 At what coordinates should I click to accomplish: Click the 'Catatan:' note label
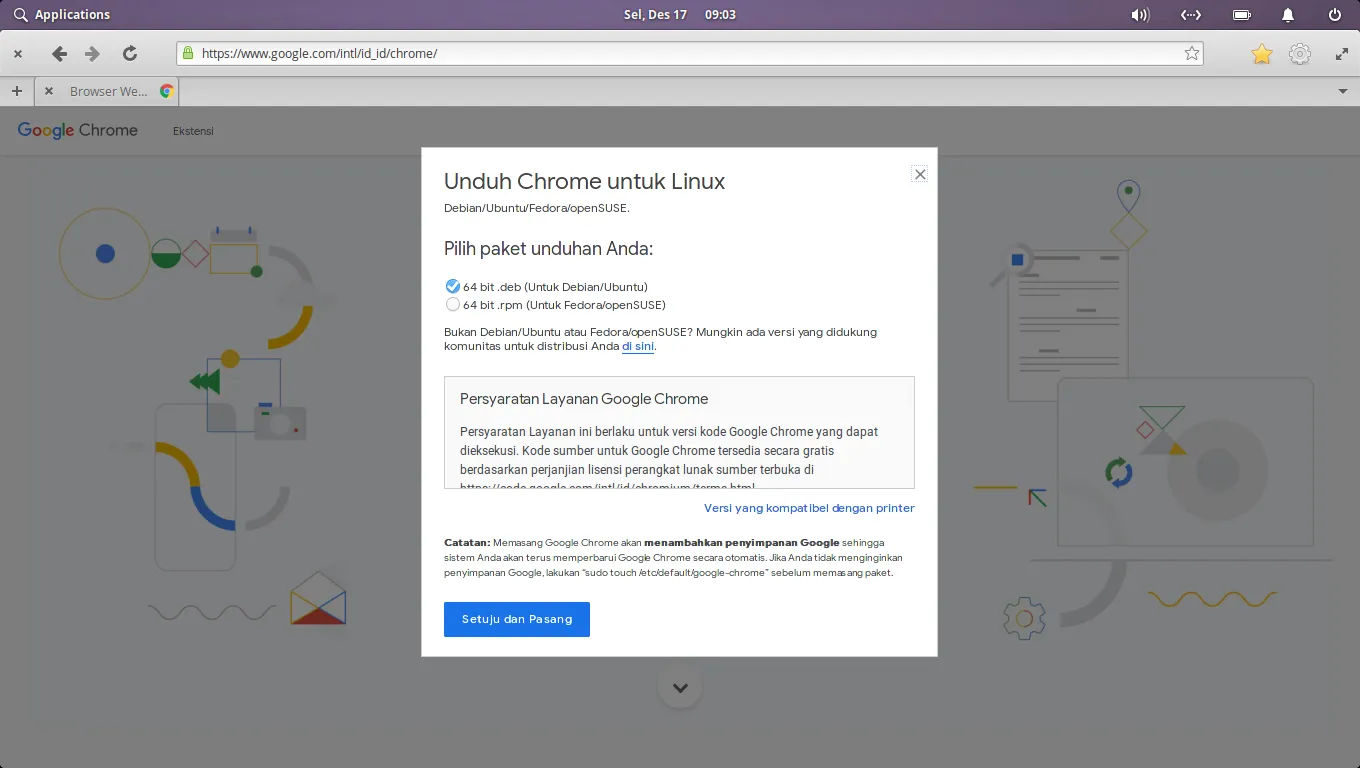(x=467, y=542)
